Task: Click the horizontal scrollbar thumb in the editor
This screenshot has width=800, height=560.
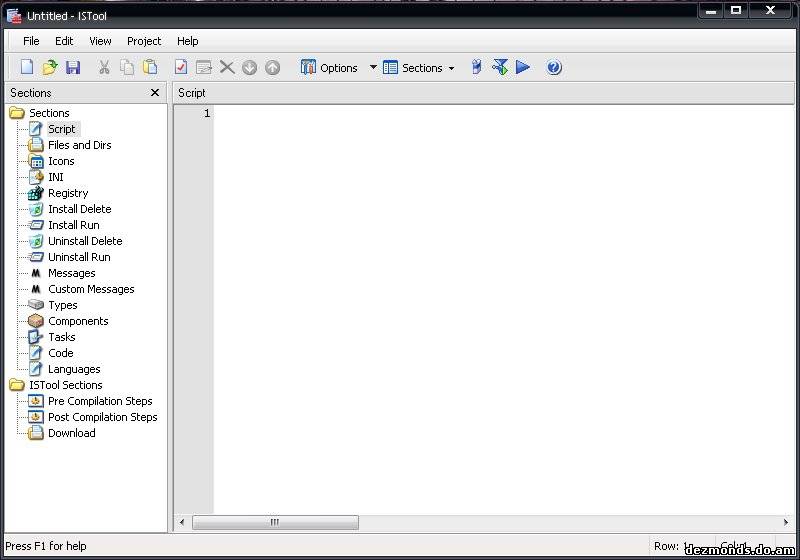Action: pos(275,522)
